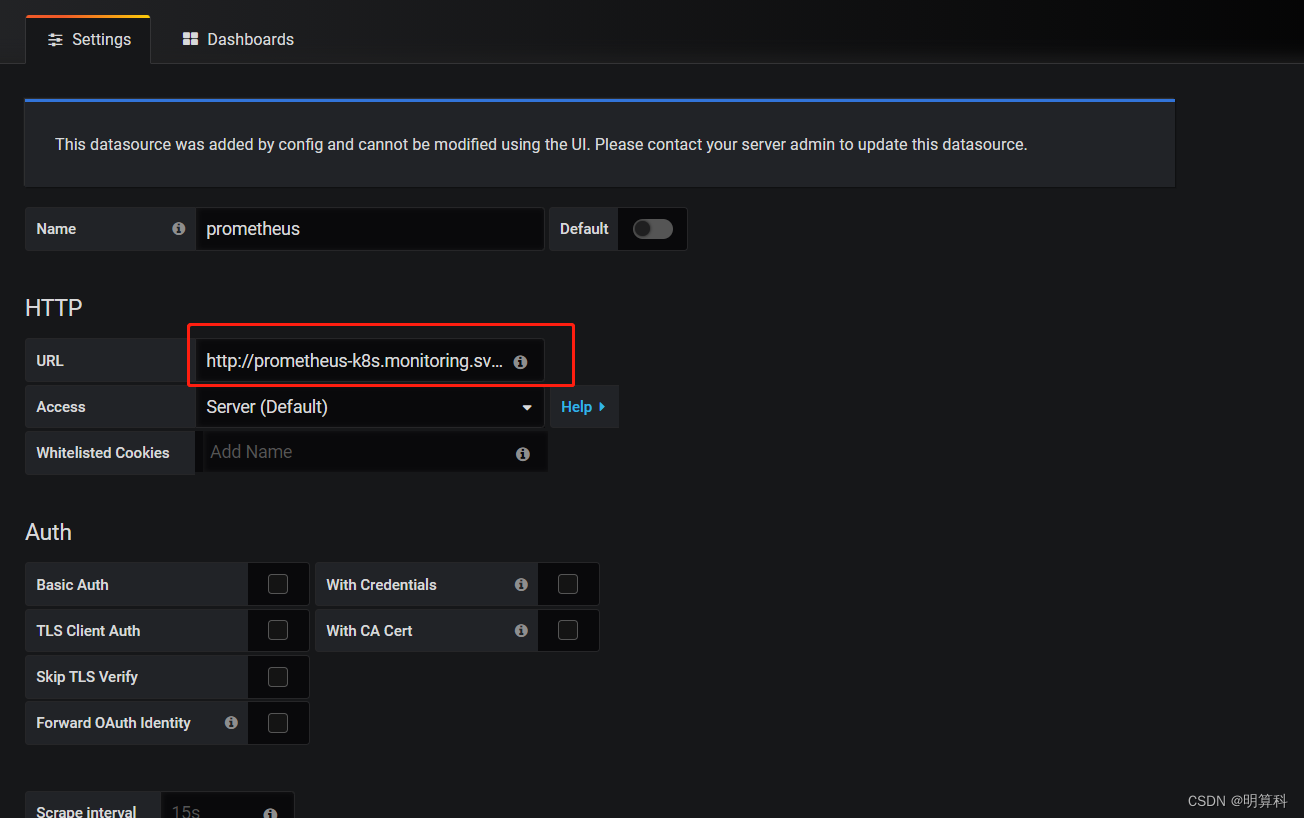Viewport: 1304px width, 818px height.
Task: Click the Dashboards tab grid icon
Action: coord(190,39)
